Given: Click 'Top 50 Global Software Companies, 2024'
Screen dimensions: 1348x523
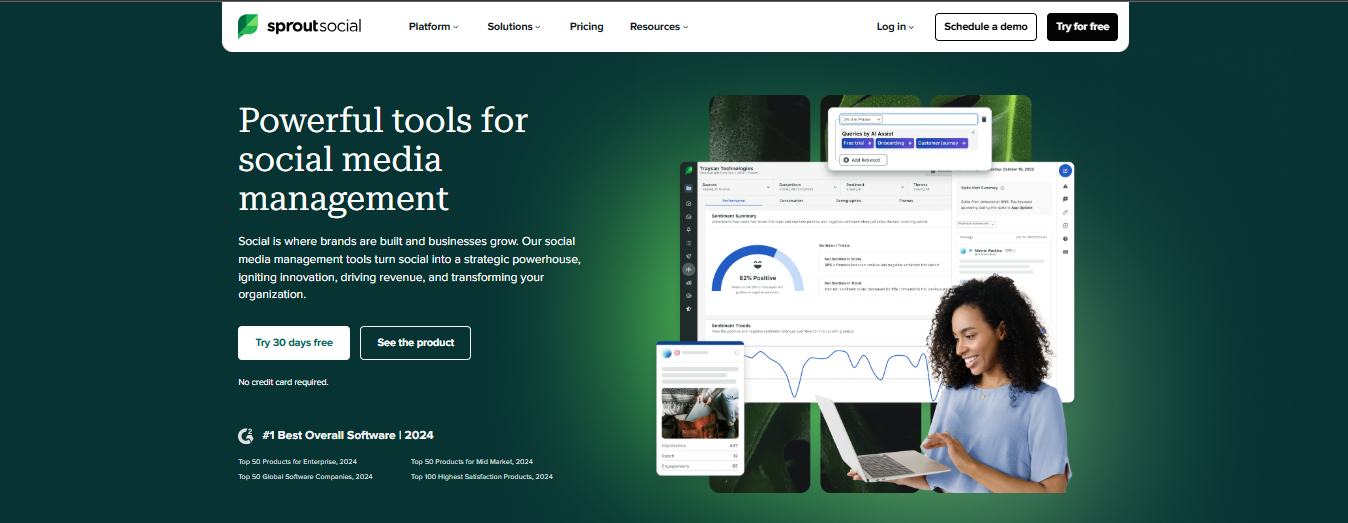Looking at the screenshot, I should point(305,477).
